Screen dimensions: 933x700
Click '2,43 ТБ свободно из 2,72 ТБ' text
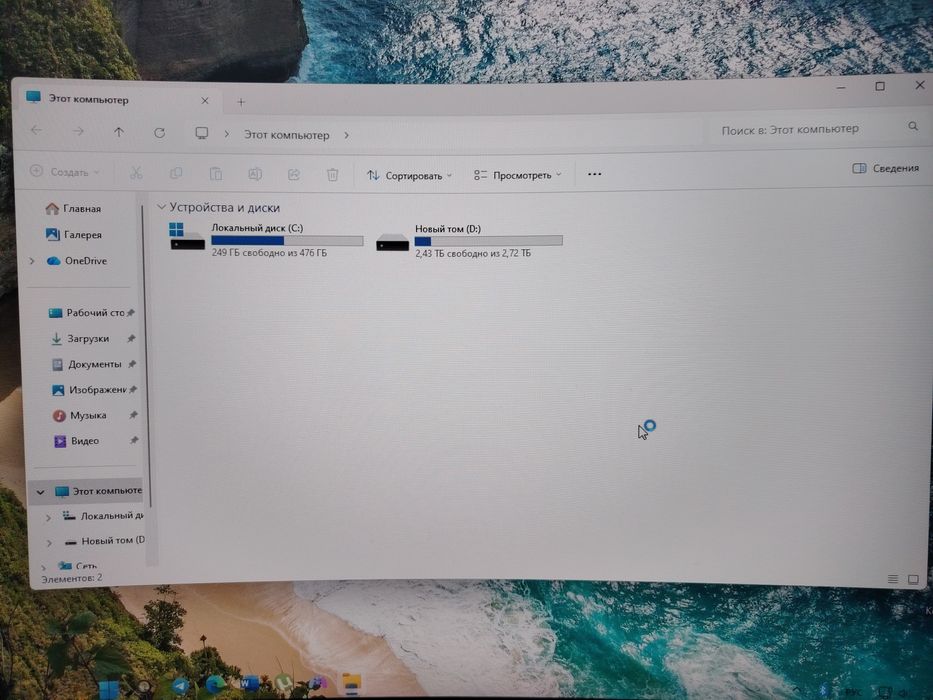click(x=473, y=254)
